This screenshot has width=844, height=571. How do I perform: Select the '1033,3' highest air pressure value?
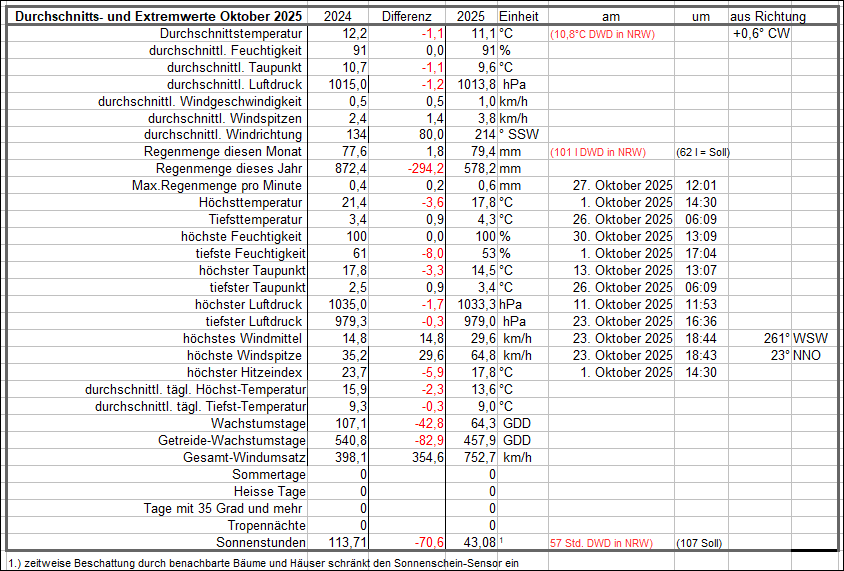click(475, 304)
